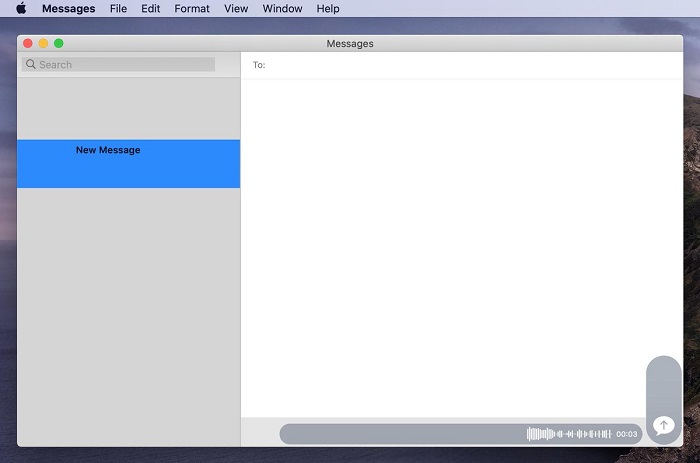This screenshot has width=700, height=463.
Task: Enter full screen with green button
Action: coord(58,43)
